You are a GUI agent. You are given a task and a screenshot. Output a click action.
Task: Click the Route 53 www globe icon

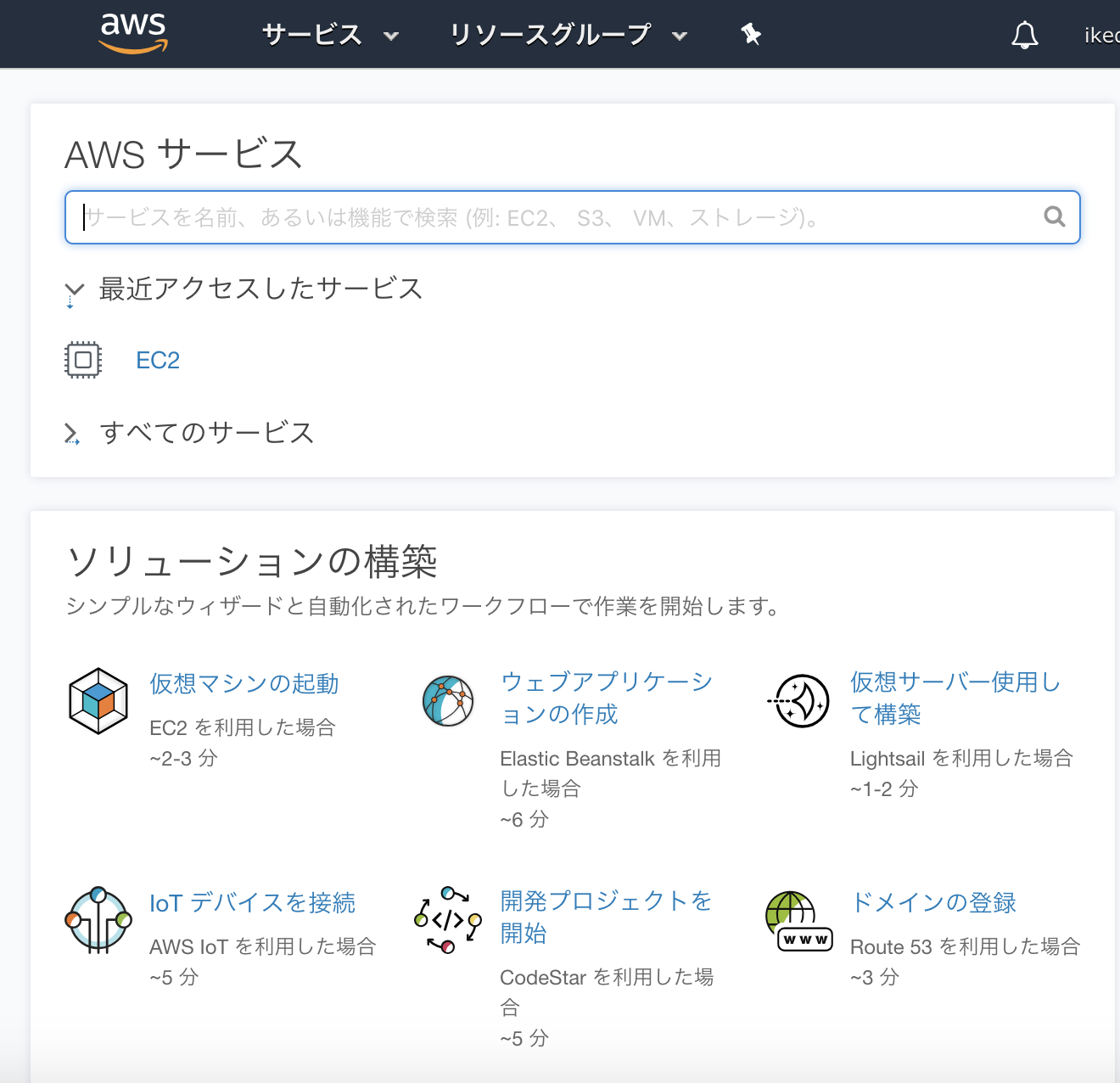tap(798, 922)
